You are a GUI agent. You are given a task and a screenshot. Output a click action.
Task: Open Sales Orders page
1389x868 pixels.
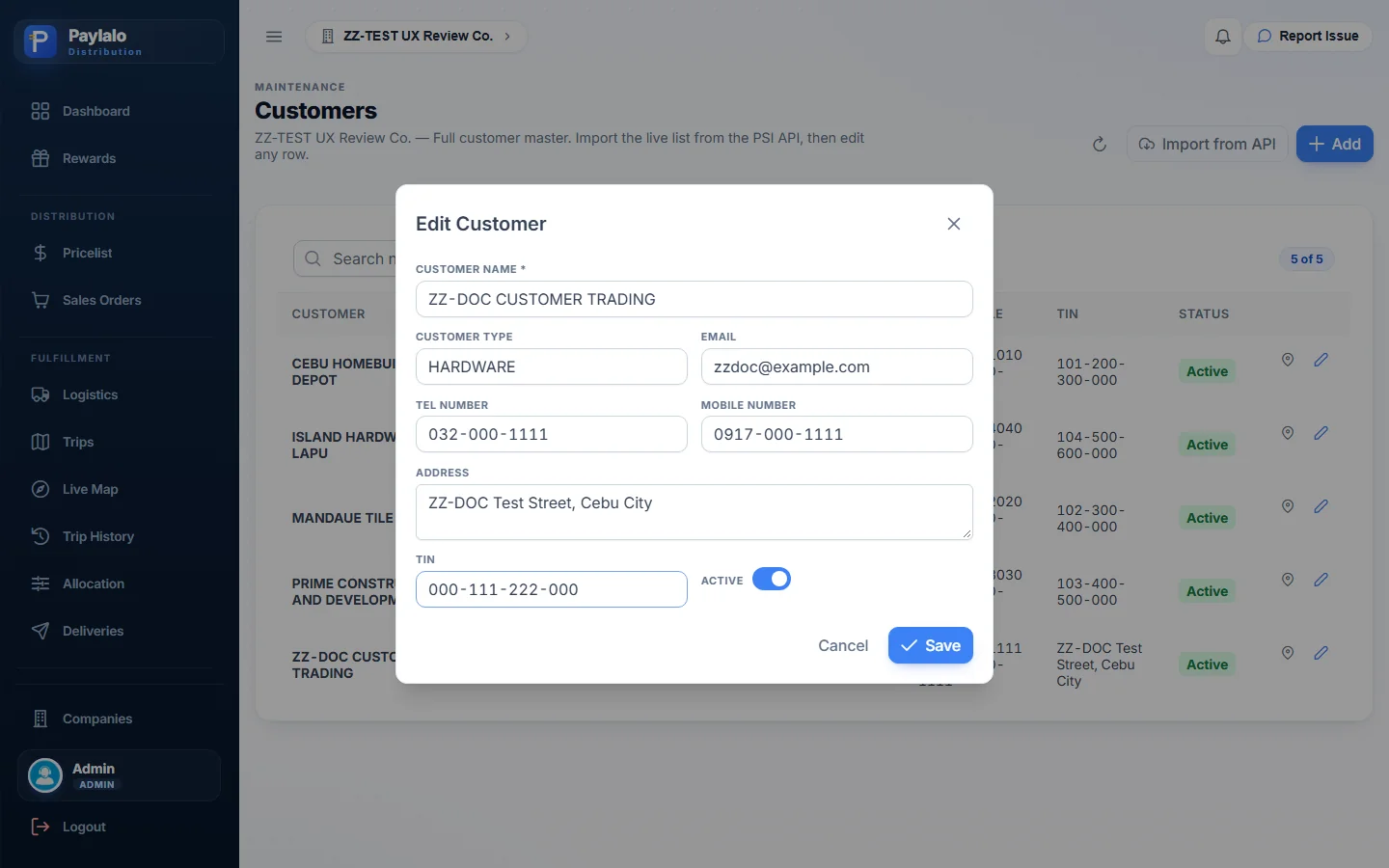pyautogui.click(x=120, y=300)
